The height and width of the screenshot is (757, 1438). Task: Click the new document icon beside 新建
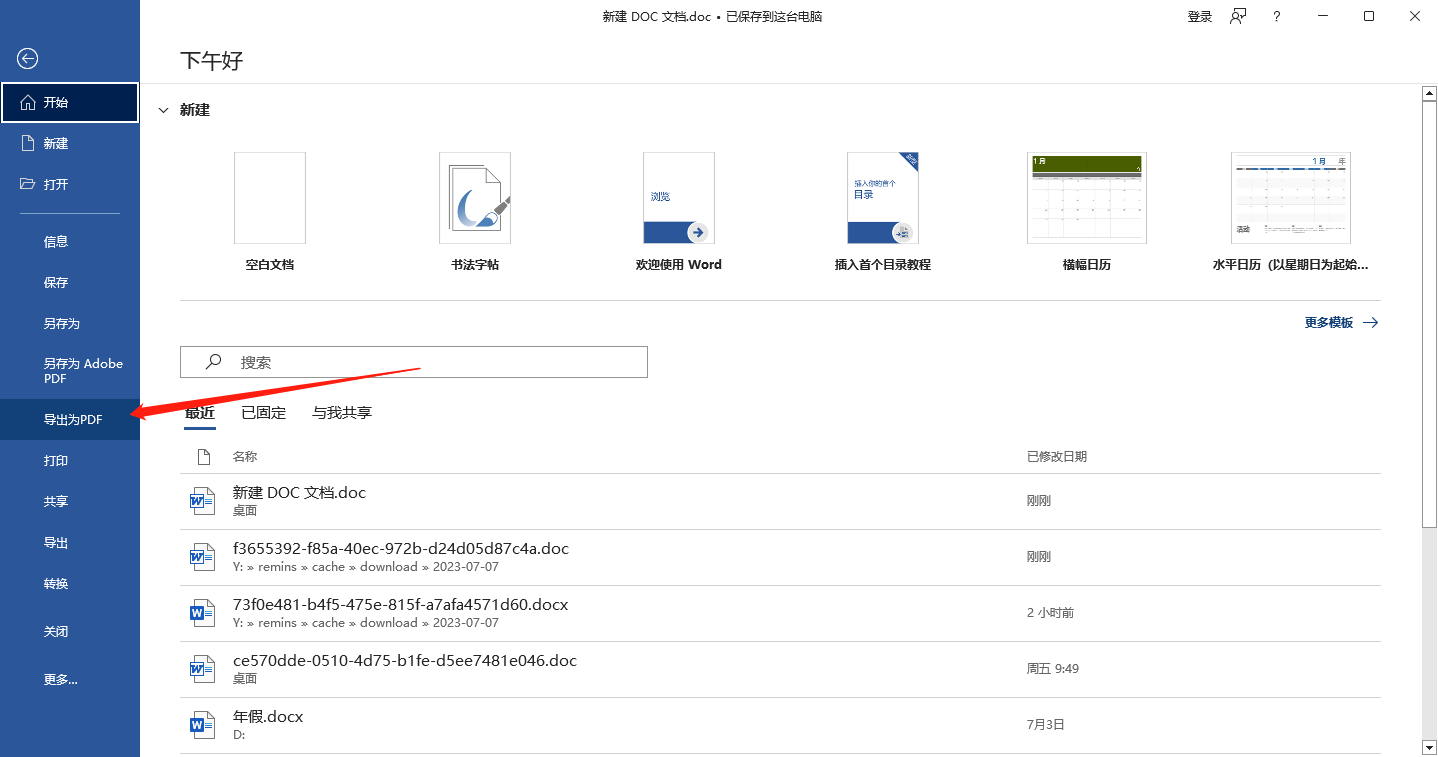[x=28, y=143]
